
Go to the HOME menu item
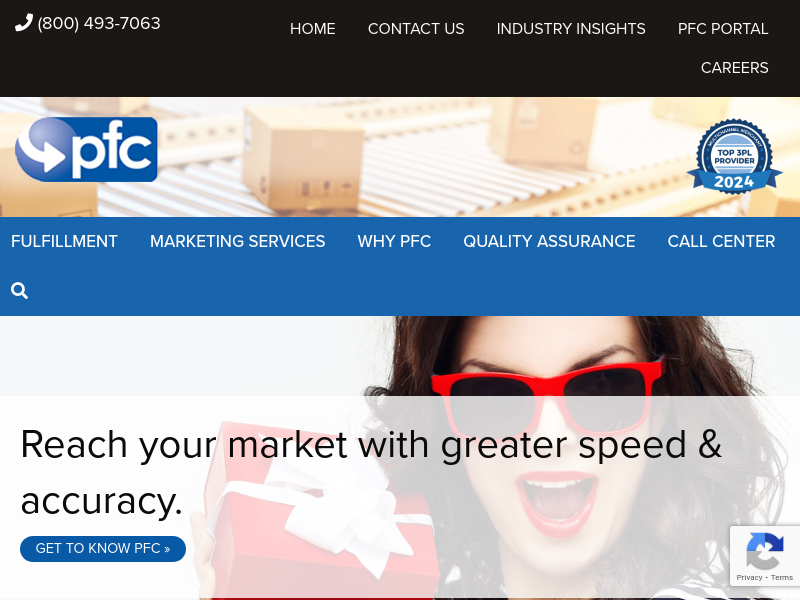[x=313, y=29]
